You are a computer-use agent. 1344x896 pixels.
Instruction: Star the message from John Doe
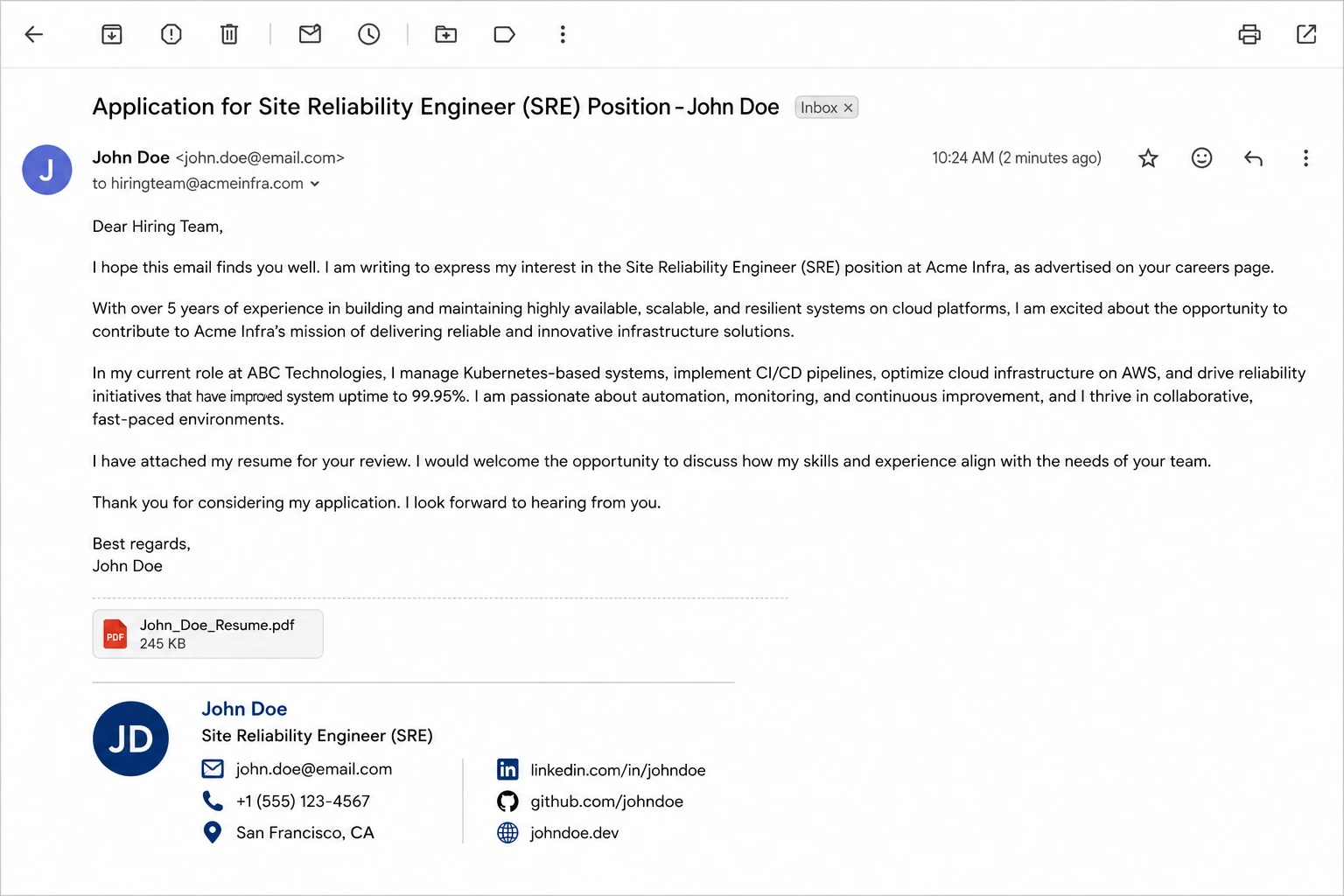point(1148,158)
